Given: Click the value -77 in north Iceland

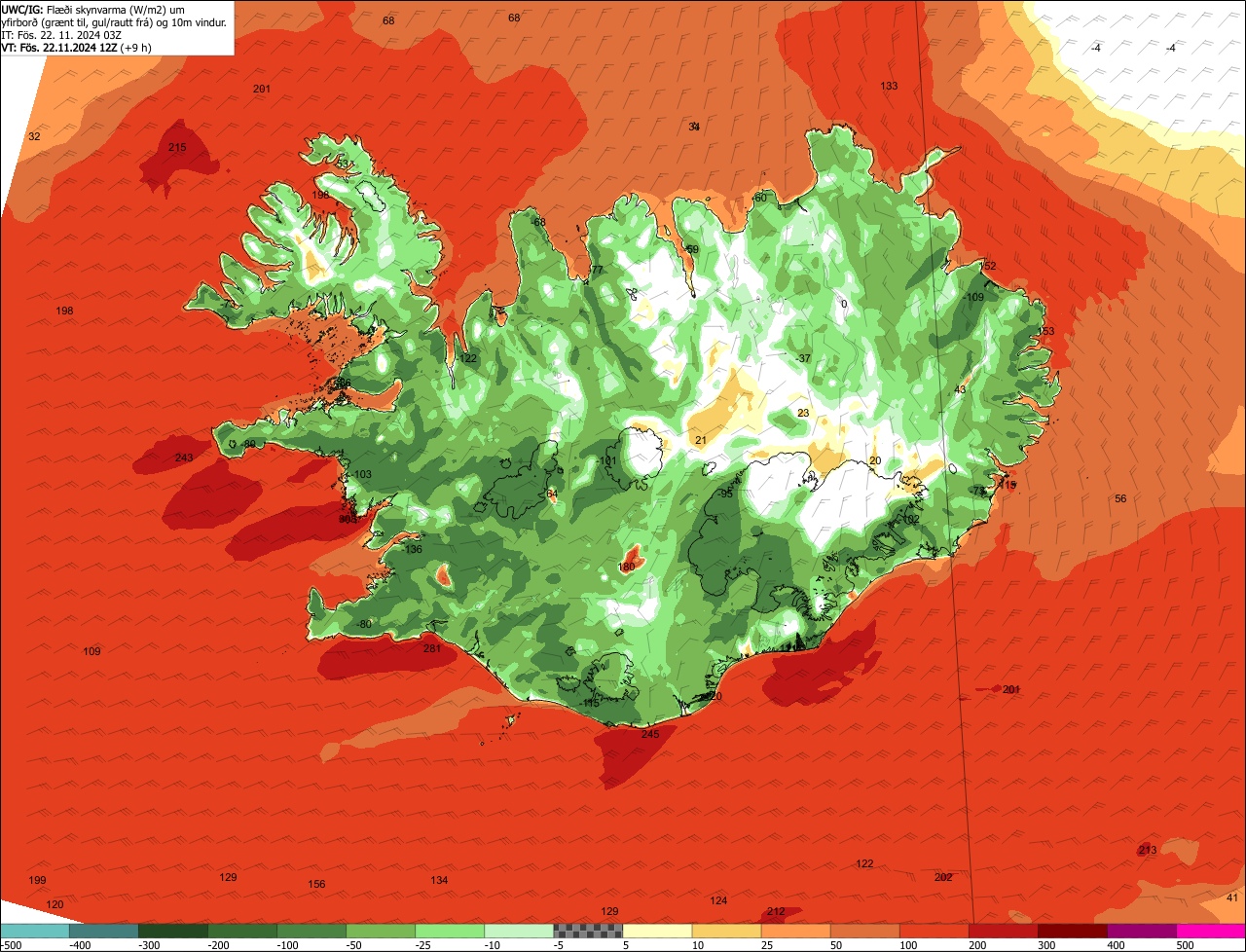Looking at the screenshot, I should pos(596,271).
